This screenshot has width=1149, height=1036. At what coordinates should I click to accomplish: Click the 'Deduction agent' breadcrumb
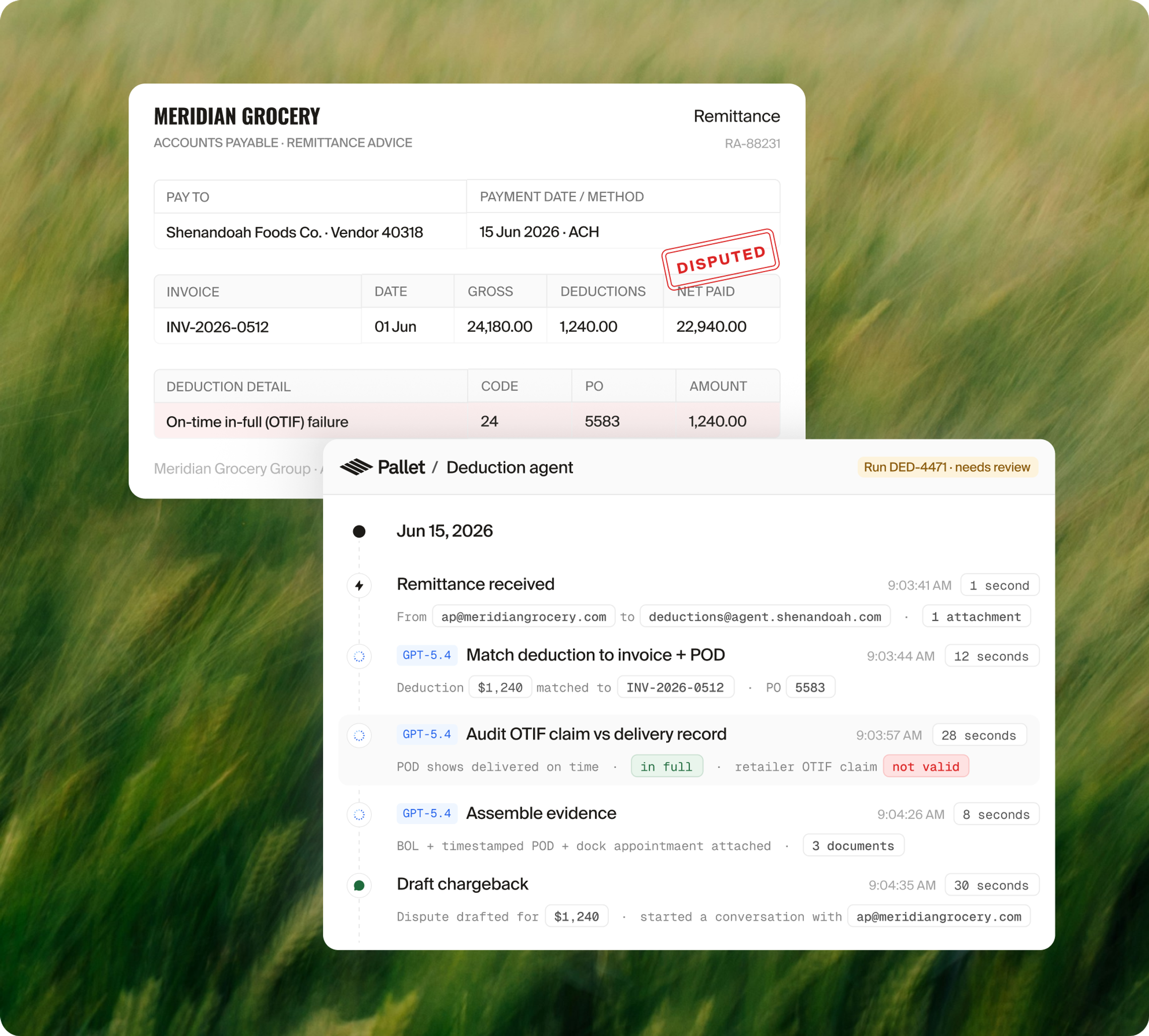tap(509, 467)
